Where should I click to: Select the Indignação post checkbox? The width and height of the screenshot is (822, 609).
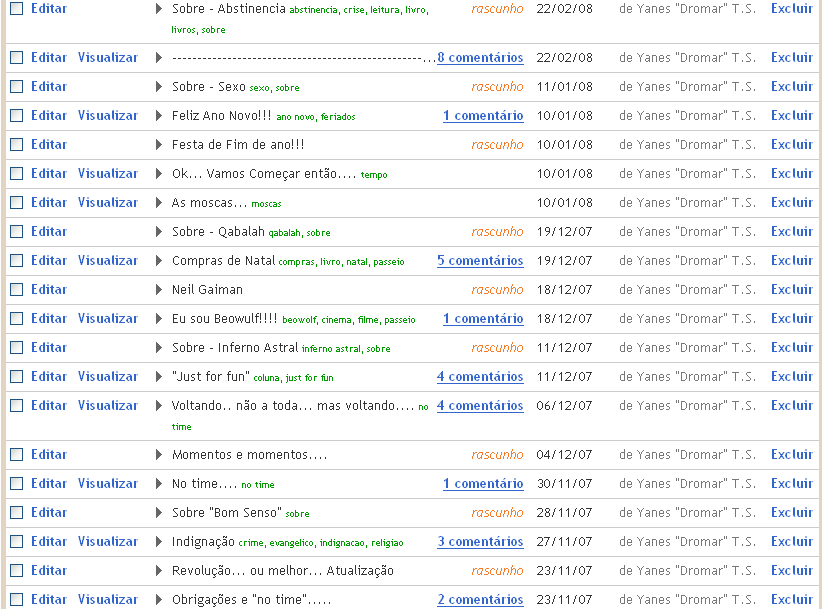click(x=17, y=541)
